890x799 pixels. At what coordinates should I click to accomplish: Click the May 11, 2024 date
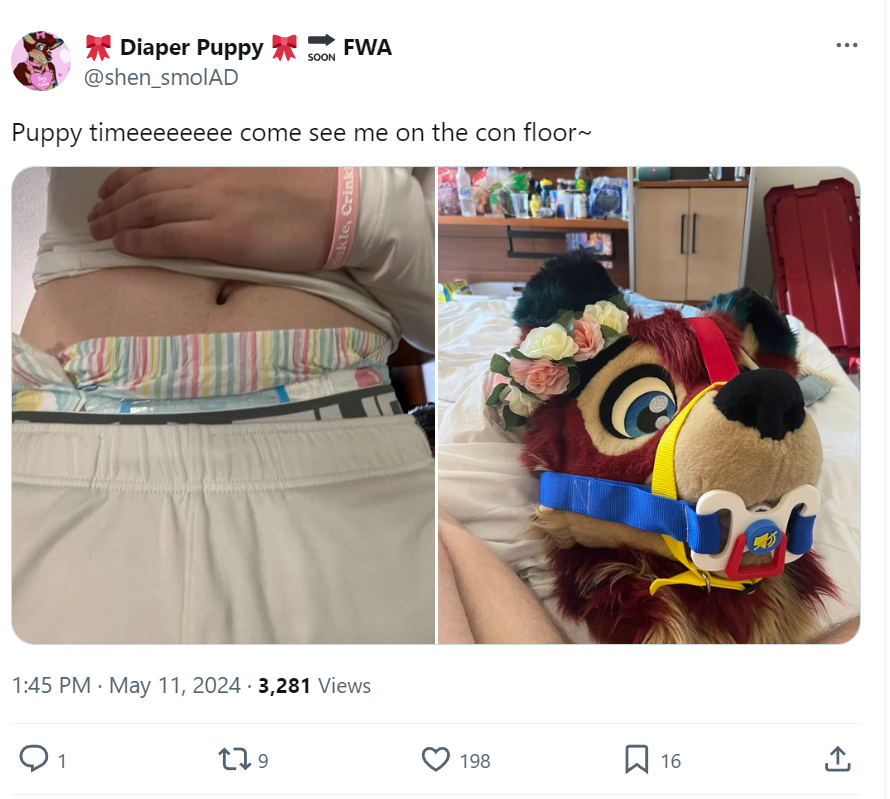coord(174,686)
